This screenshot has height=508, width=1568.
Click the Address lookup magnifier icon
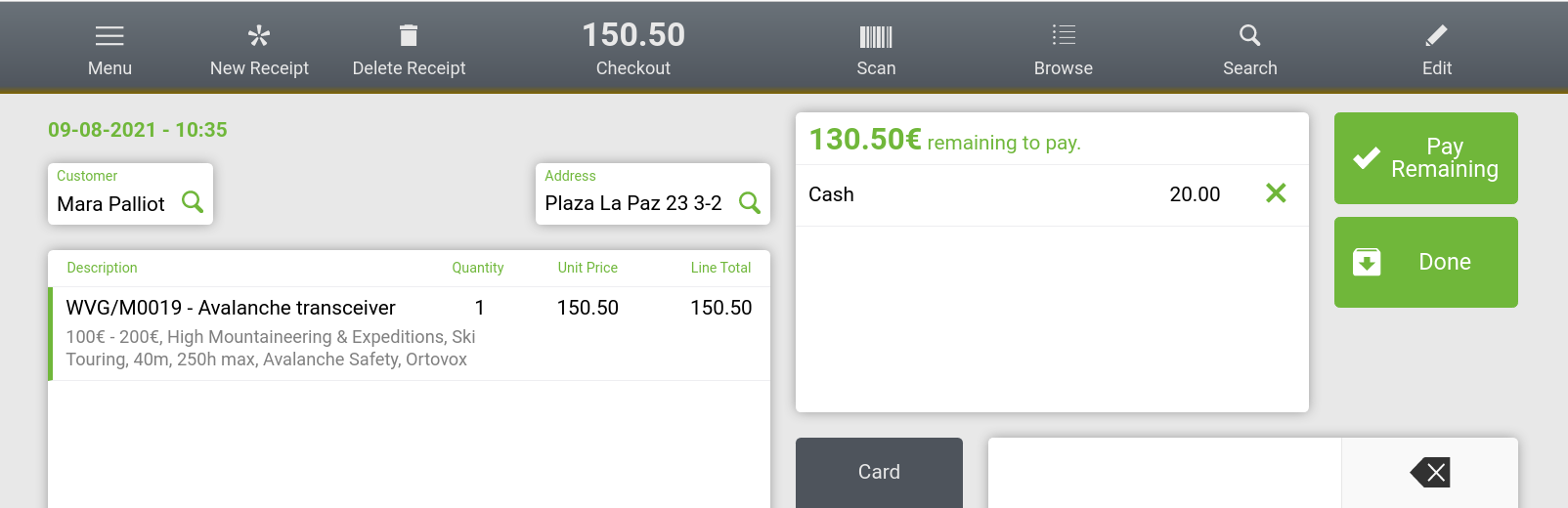coord(750,202)
